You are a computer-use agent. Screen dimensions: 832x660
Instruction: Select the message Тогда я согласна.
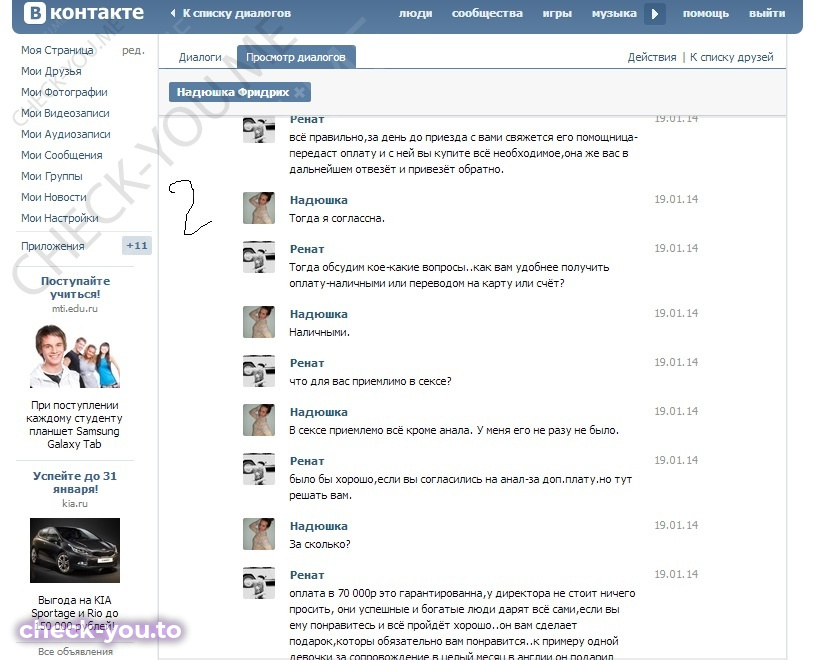(337, 218)
